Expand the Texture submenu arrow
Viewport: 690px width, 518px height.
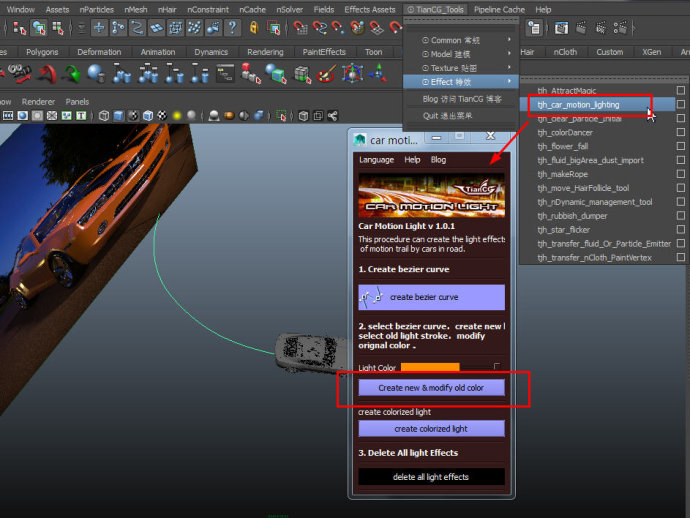pos(509,68)
